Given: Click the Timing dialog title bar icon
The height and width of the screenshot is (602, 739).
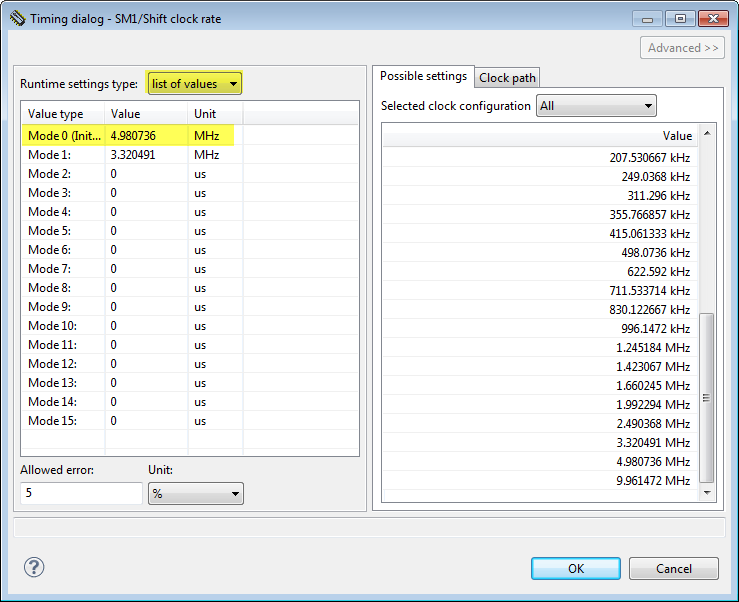Looking at the screenshot, I should point(17,19).
